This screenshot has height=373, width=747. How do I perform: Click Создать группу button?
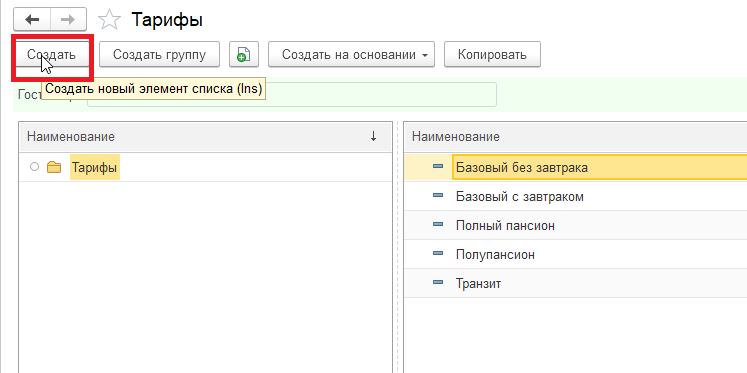(x=159, y=55)
